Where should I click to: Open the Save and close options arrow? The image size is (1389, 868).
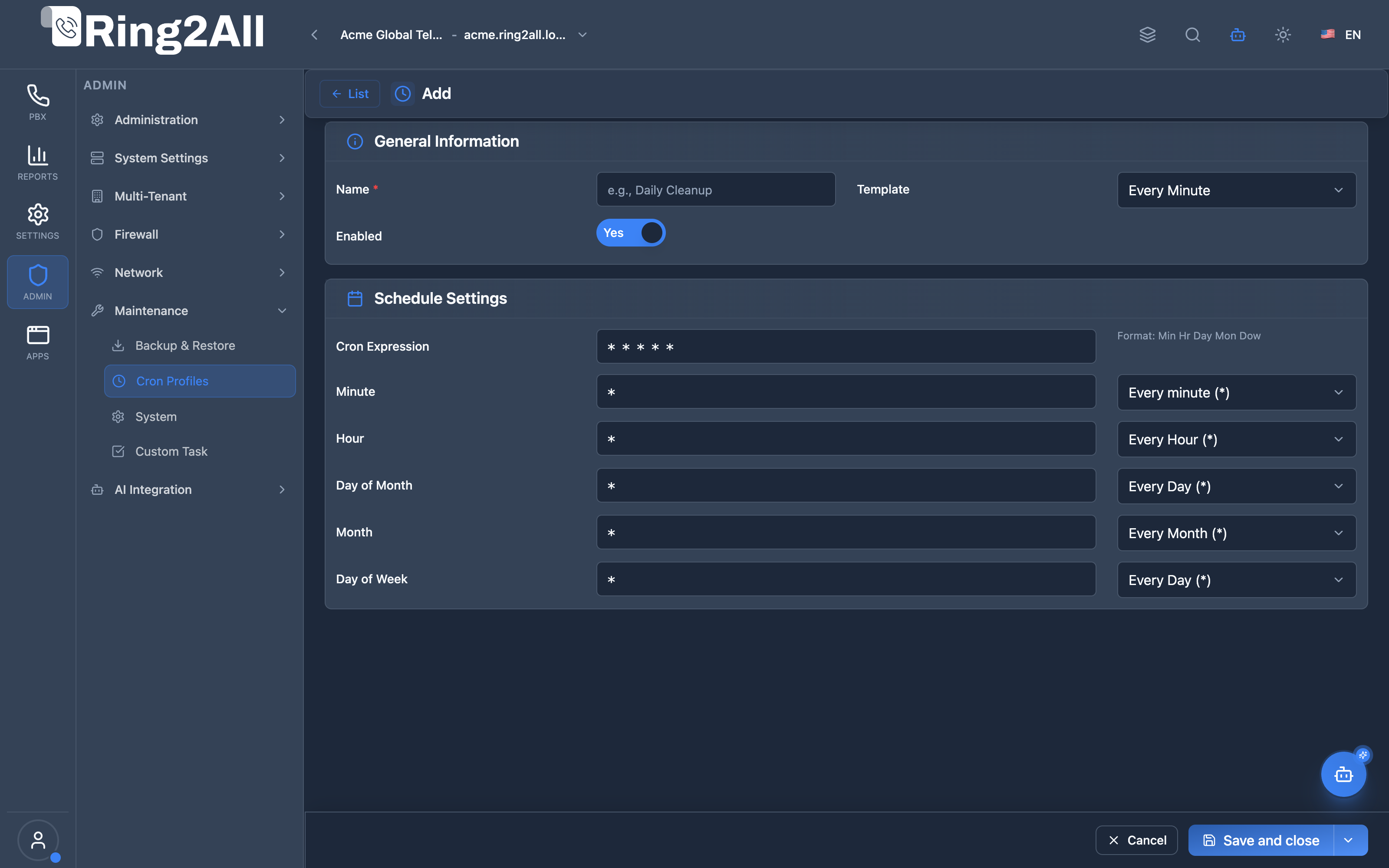point(1350,841)
